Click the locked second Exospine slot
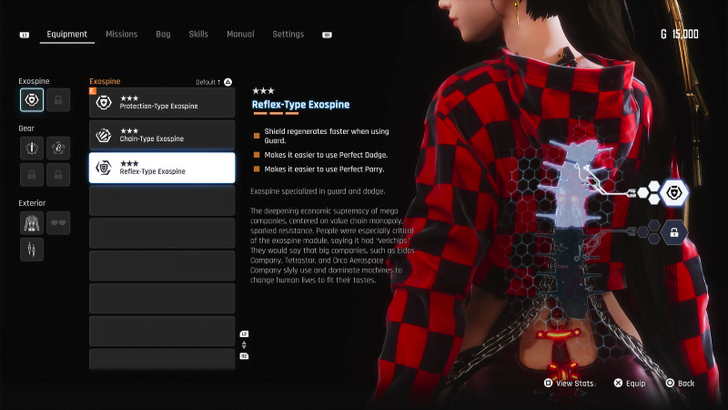 (59, 100)
